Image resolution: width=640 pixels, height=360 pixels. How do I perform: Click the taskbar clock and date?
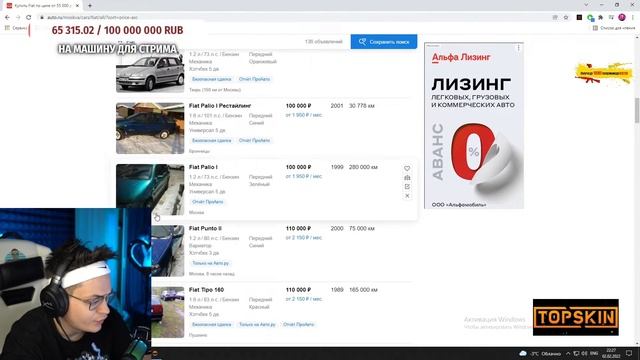pos(611,353)
